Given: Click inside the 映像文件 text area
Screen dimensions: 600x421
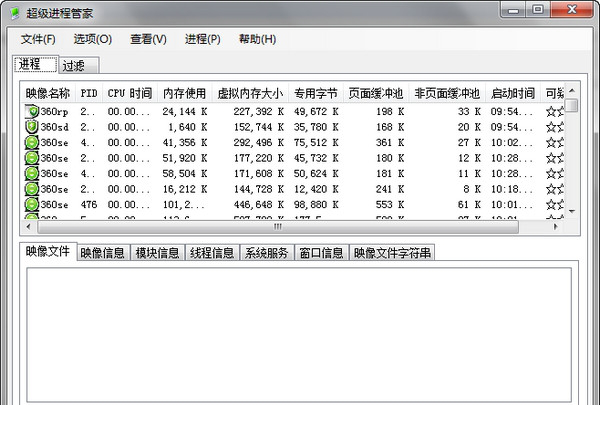Looking at the screenshot, I should tap(299, 335).
